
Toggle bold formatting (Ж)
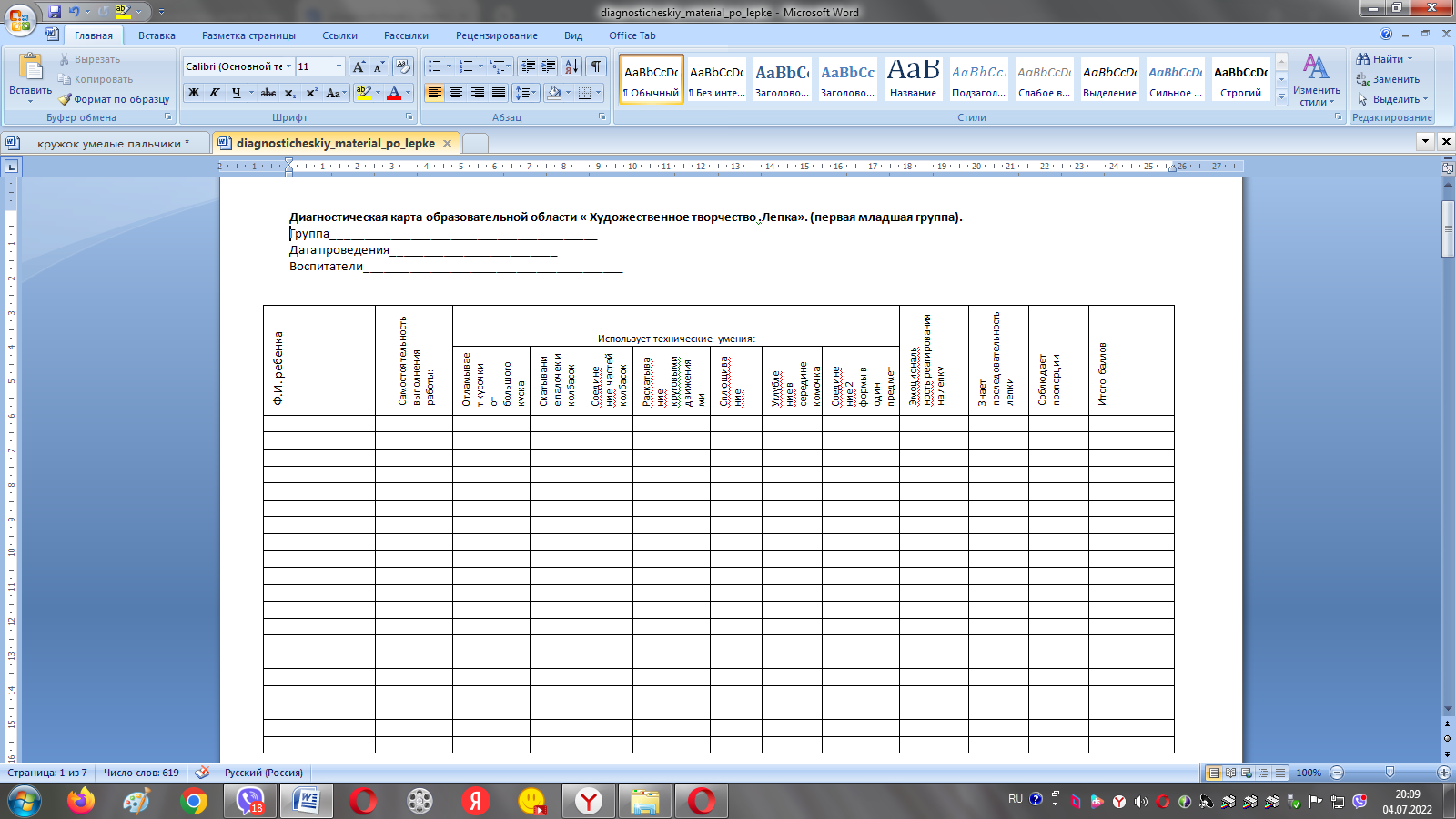click(194, 93)
